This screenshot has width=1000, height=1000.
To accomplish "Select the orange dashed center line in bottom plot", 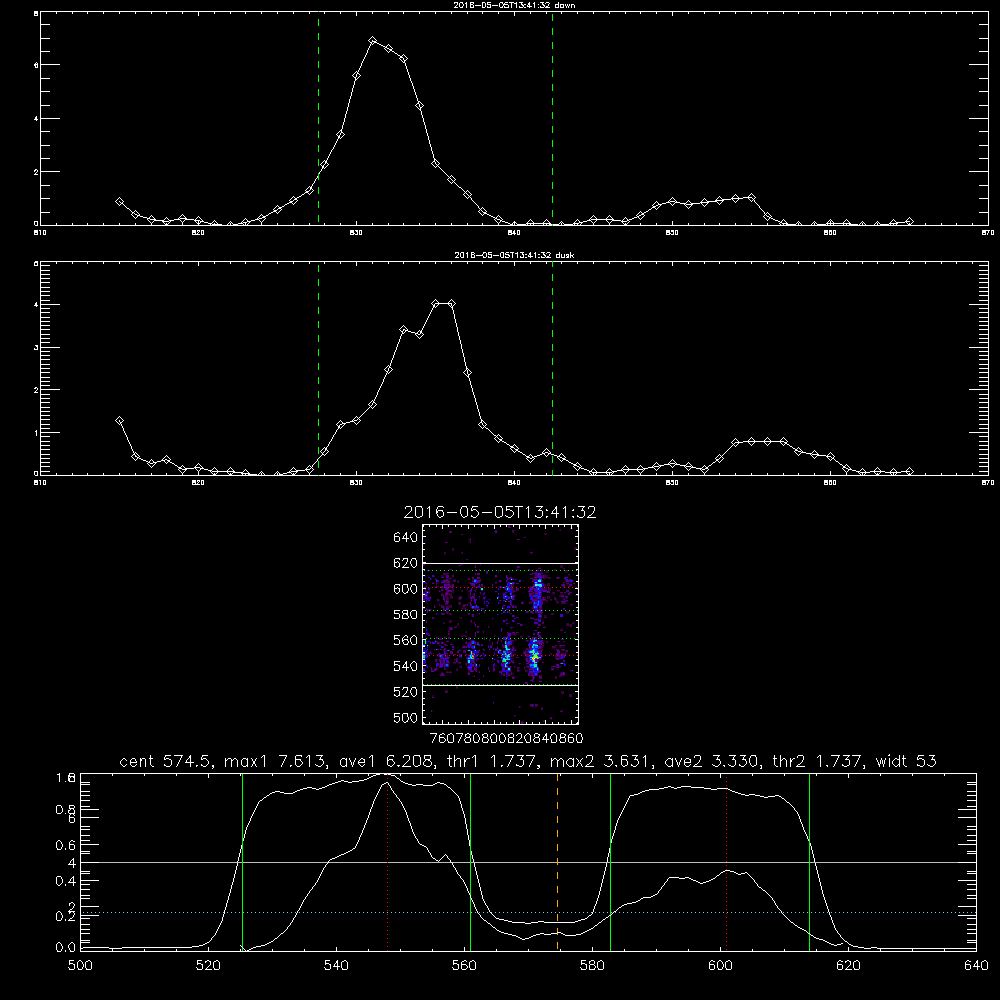I will click(x=557, y=861).
